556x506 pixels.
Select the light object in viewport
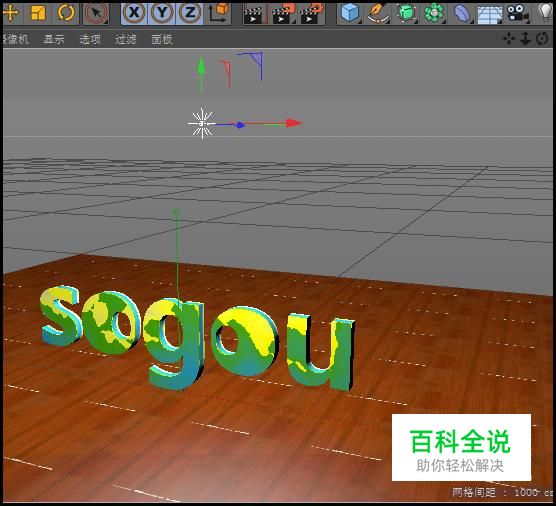pyautogui.click(x=202, y=123)
